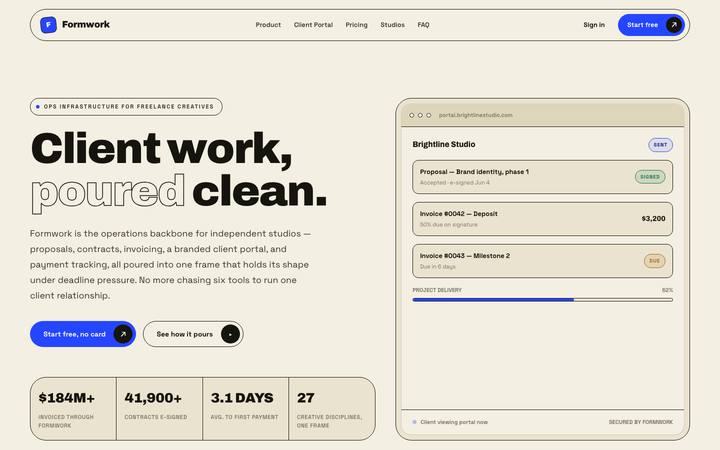Click Ops Infrastructure for Freelance Creatives badge
This screenshot has width=720, height=450.
(x=126, y=107)
